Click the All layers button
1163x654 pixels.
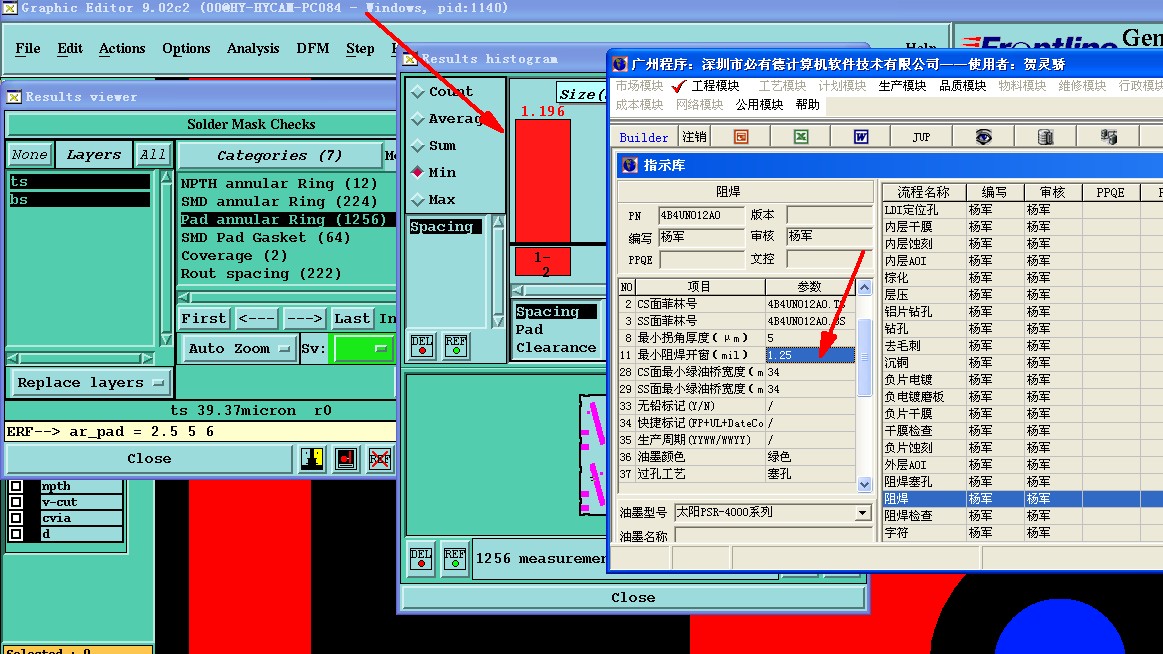[153, 155]
